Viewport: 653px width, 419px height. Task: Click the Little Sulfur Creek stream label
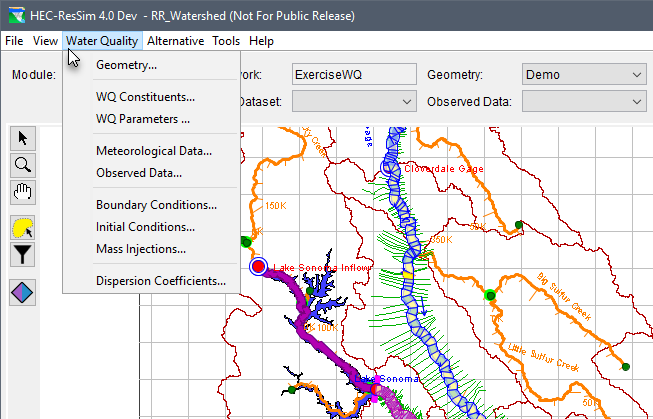tap(543, 357)
